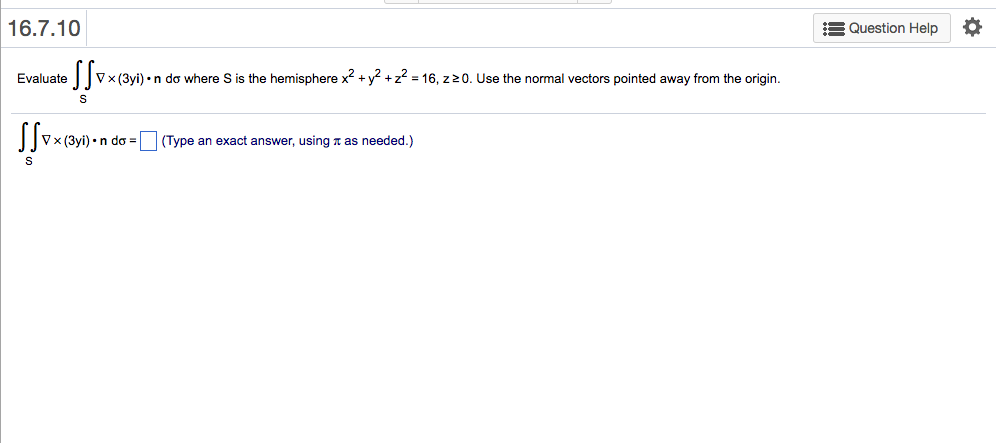Screen dimensions: 996x443
Task: Click the 'z ≥ 0' condition text
Action: coord(455,79)
